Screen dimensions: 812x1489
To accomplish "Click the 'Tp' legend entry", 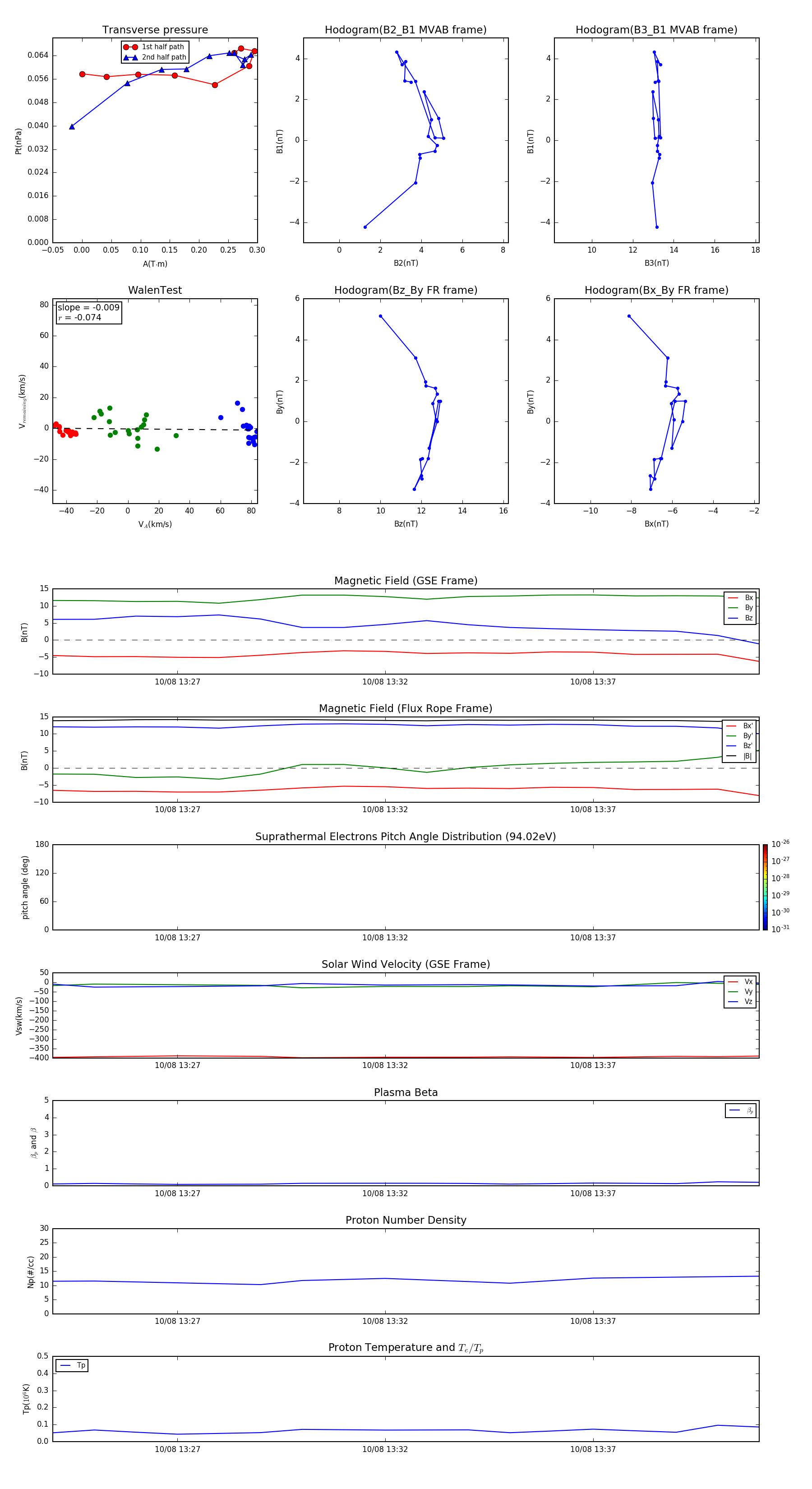I will [x=72, y=1365].
